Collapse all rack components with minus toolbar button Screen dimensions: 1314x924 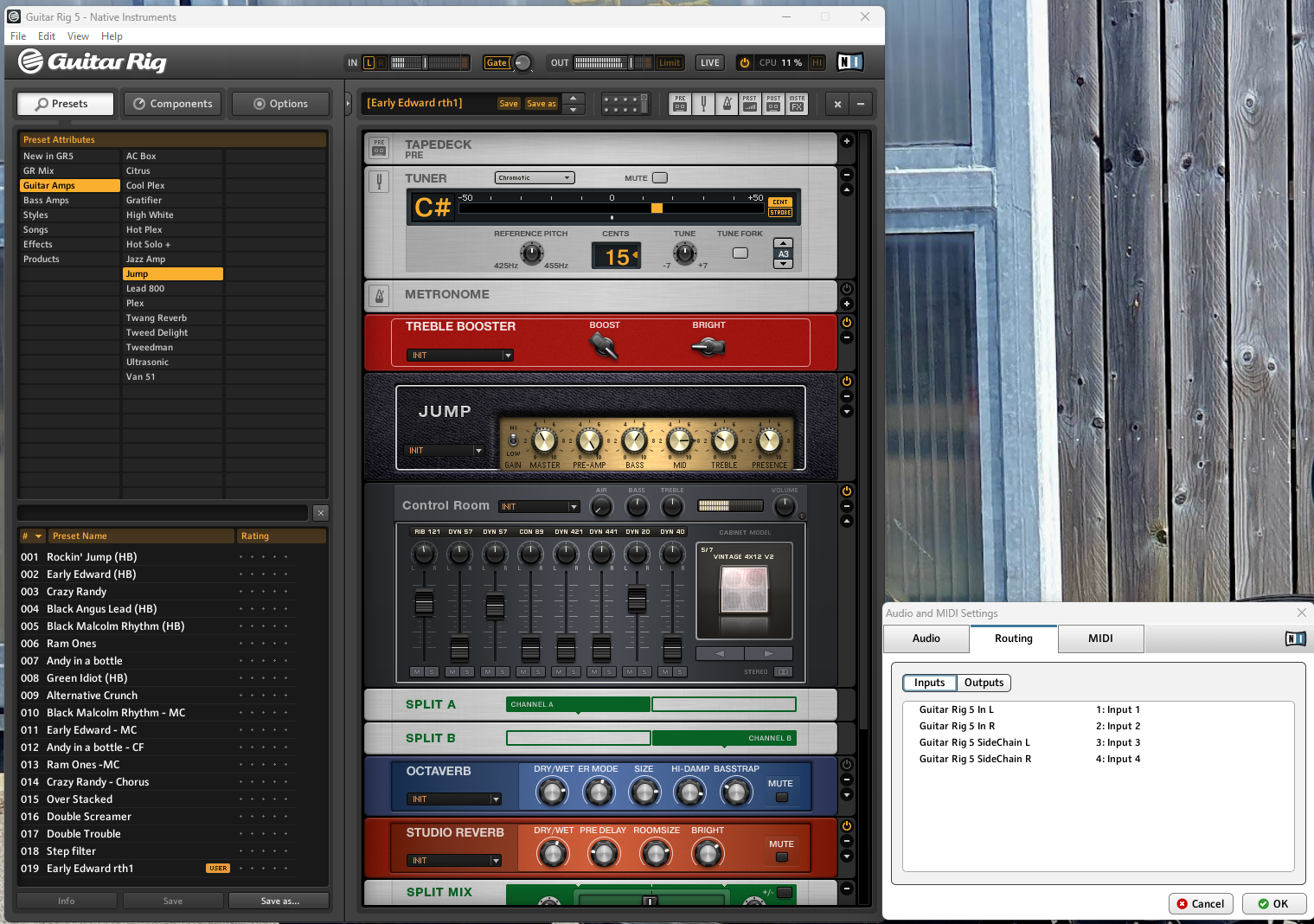[861, 104]
